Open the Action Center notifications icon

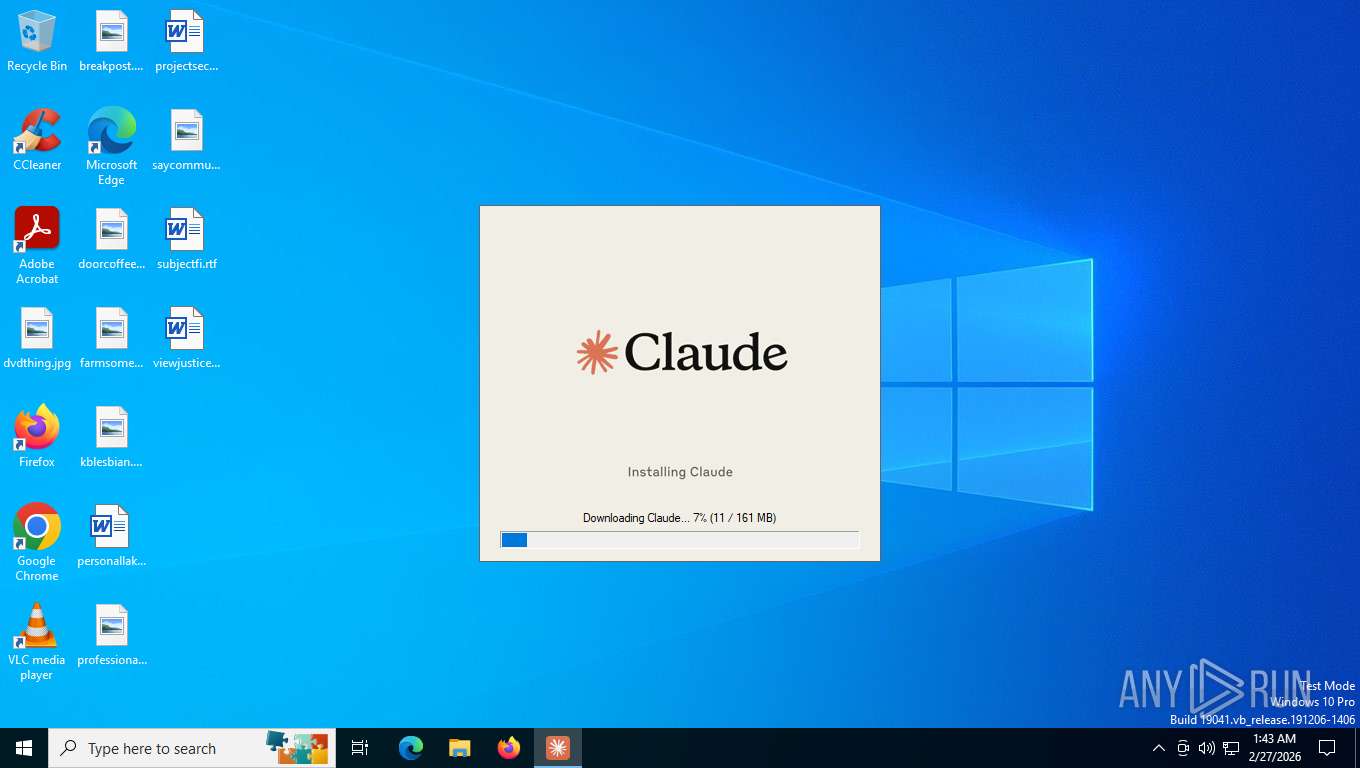[1328, 748]
